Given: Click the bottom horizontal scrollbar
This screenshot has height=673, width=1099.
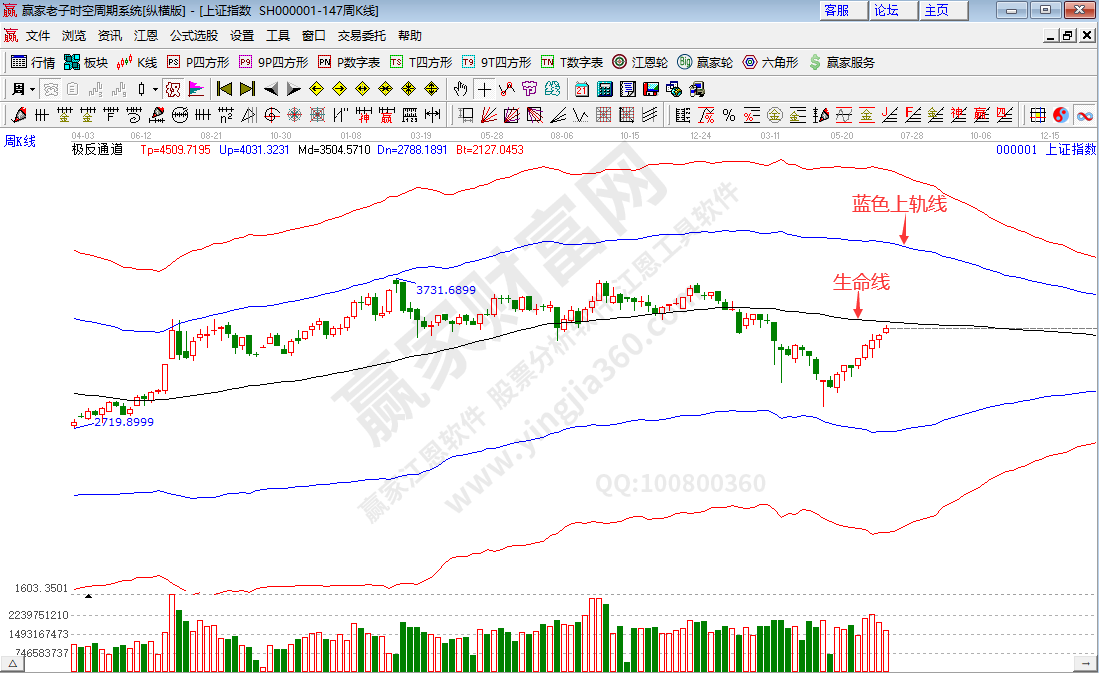Looking at the screenshot, I should click(x=550, y=665).
